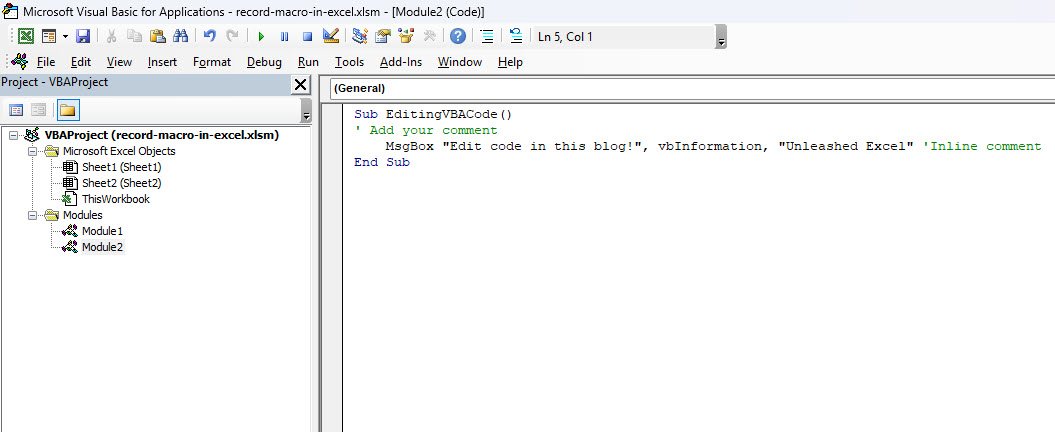Toggle Design Mode icon
1055x432 pixels.
[330, 36]
